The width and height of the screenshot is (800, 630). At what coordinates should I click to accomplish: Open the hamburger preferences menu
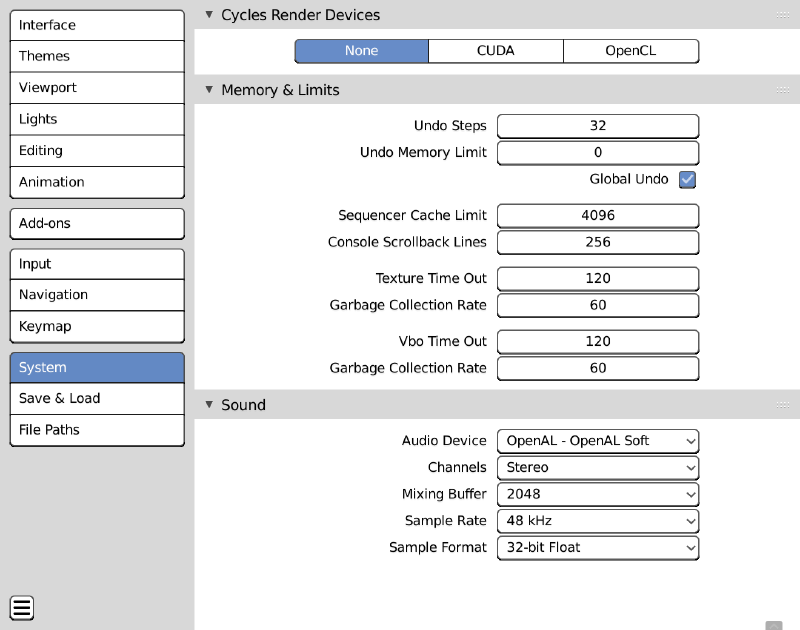click(22, 607)
